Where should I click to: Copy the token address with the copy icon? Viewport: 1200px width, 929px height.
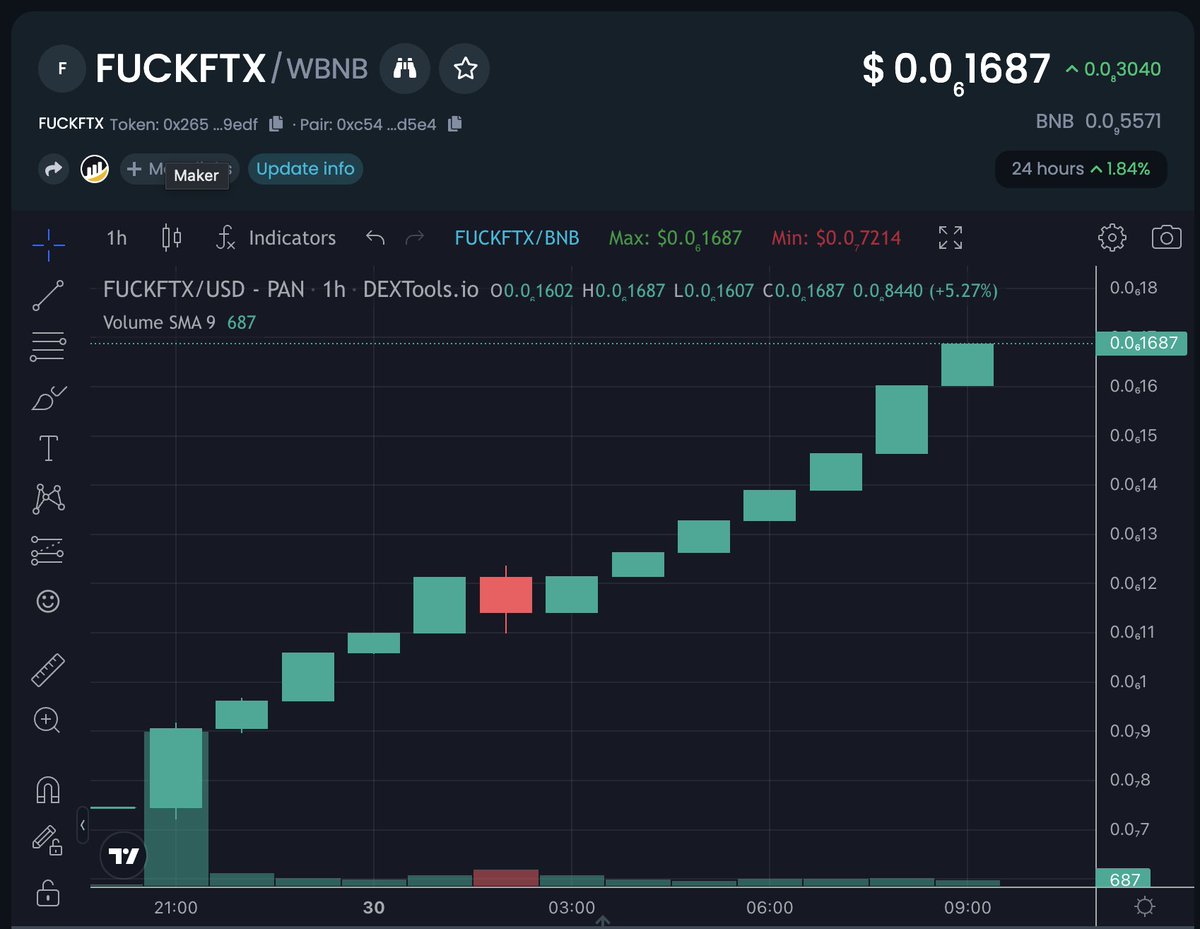[x=275, y=123]
